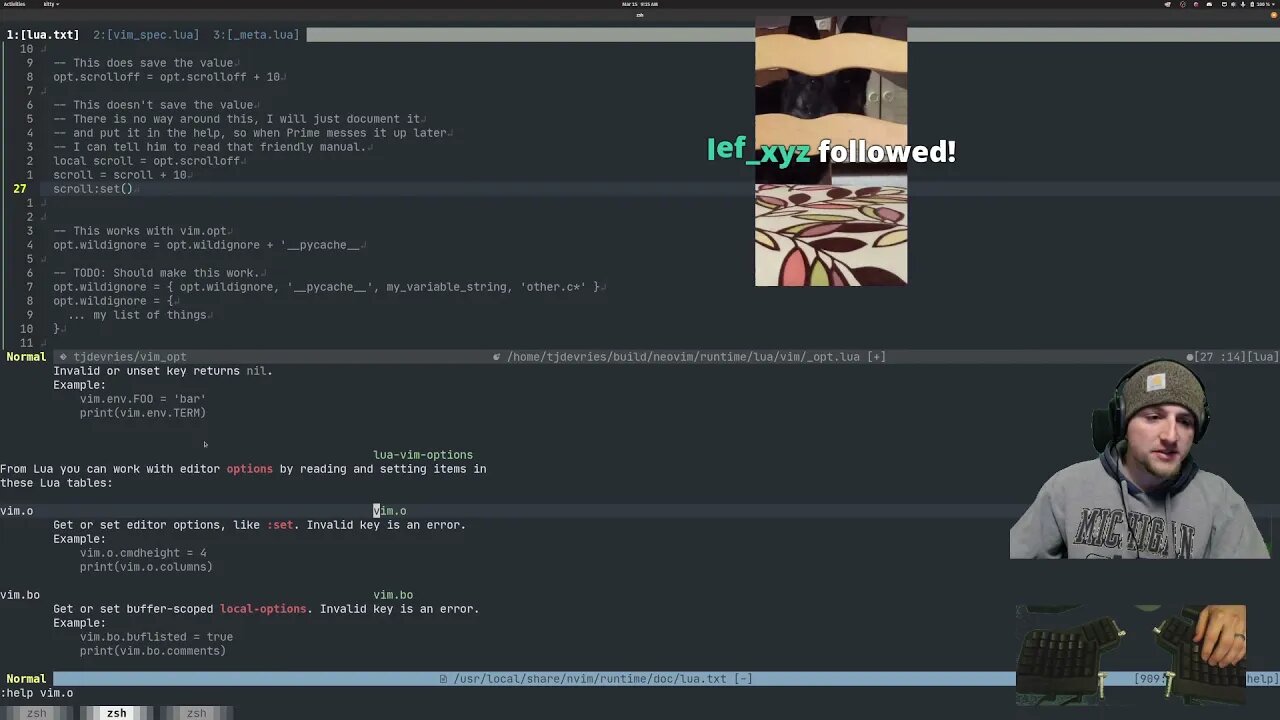Click the right-aligned vim.o help tag
Viewport: 1280px width, 720px height.
coord(390,511)
